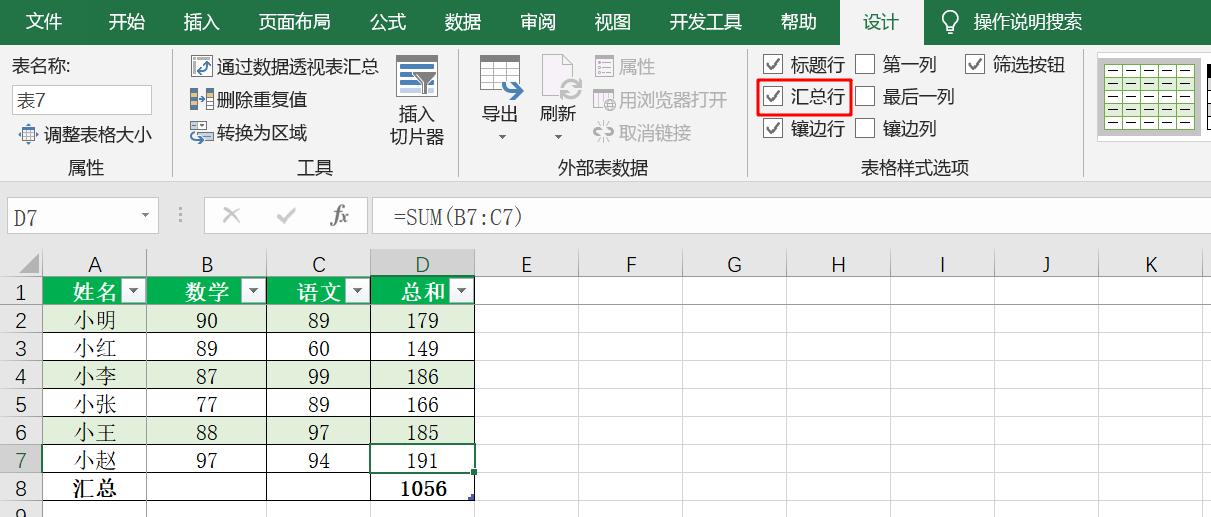The height and width of the screenshot is (517, 1211).
Task: Enable the 最后一列 checkbox
Action: tap(865, 96)
